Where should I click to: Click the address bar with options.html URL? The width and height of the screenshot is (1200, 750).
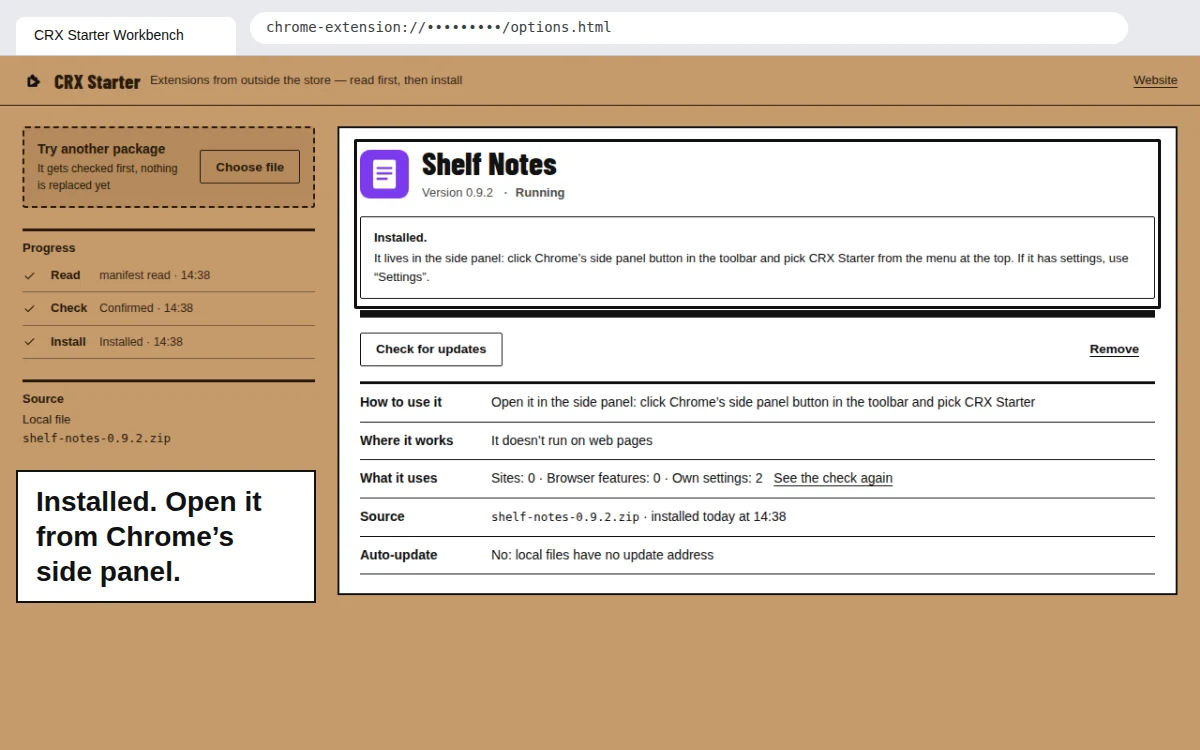click(689, 28)
